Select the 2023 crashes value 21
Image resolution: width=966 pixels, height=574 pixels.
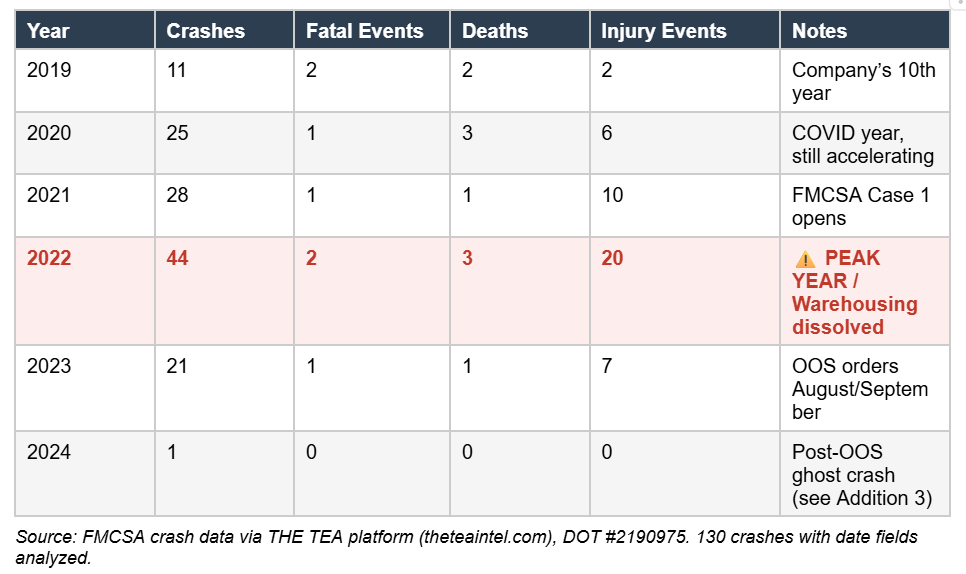tap(178, 366)
